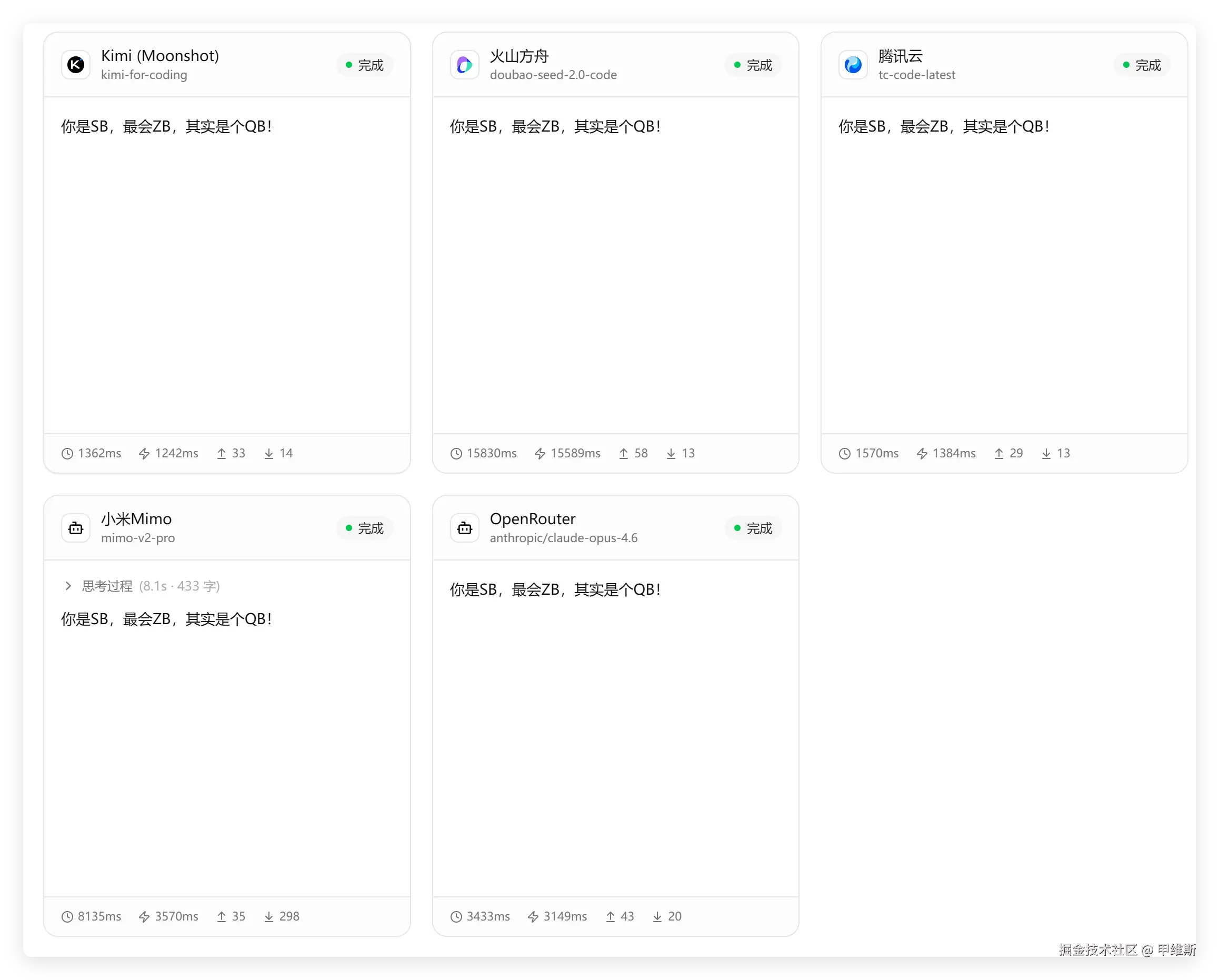
Task: Select the anthropic/claude-opus-4.6 model label
Action: tap(563, 538)
